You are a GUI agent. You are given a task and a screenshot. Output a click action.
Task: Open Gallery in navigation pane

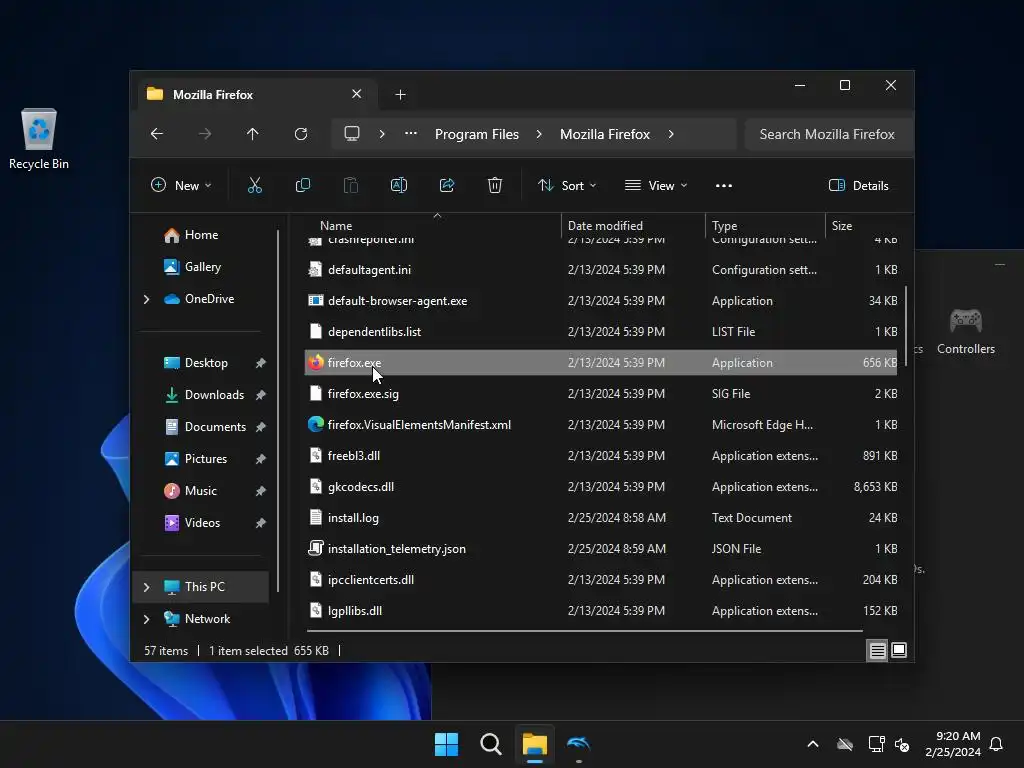pyautogui.click(x=202, y=267)
